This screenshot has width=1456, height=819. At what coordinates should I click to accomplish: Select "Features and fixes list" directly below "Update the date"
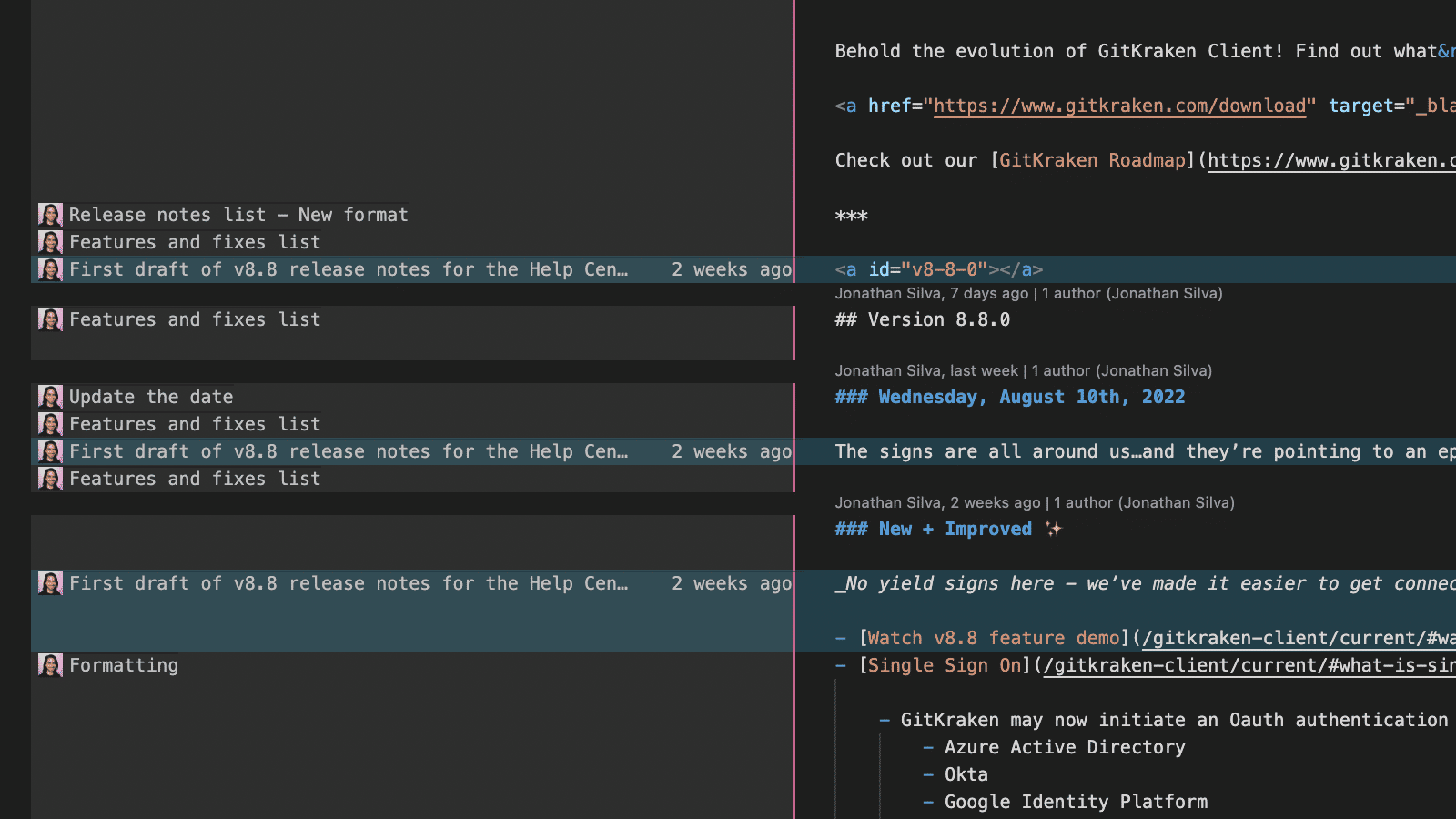pyautogui.click(x=195, y=424)
